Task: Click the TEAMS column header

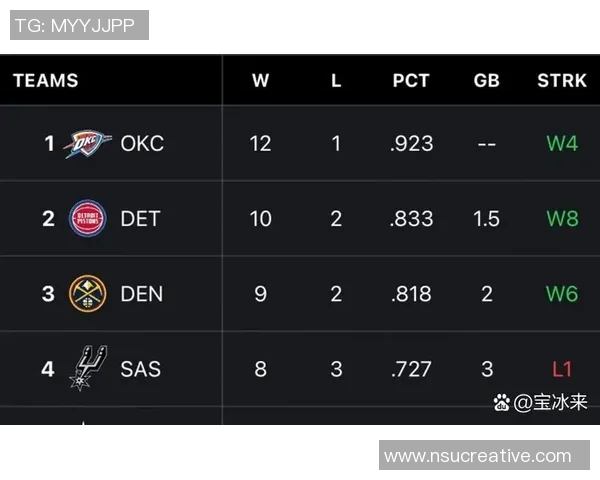Action: pos(46,81)
